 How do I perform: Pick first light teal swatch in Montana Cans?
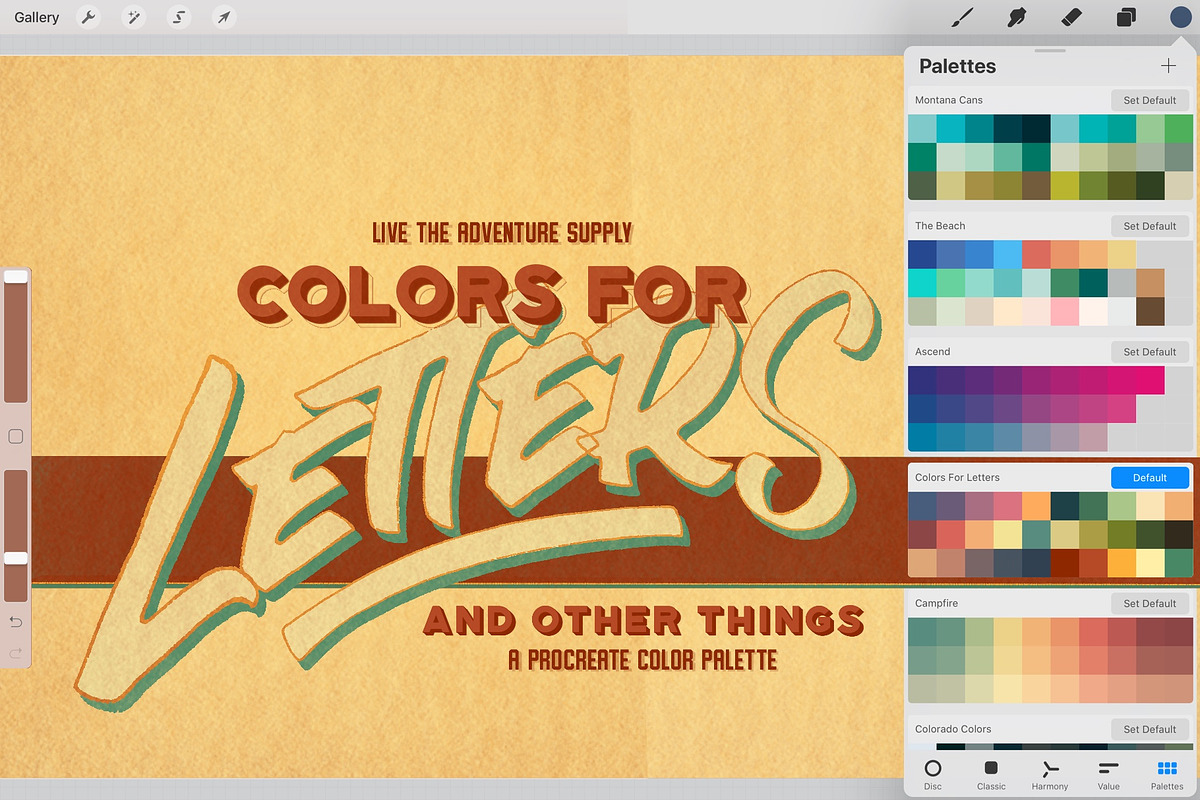point(922,128)
